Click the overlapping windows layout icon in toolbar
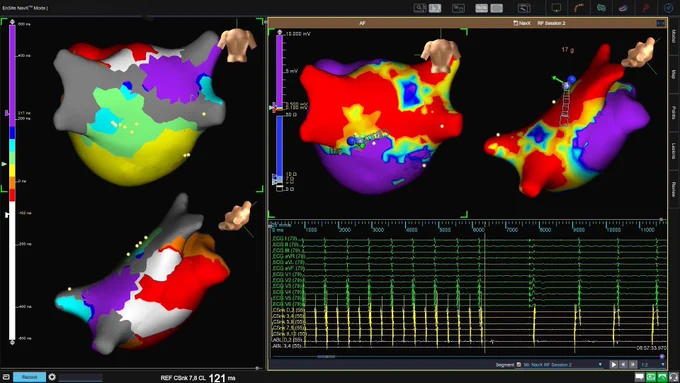 point(458,8)
